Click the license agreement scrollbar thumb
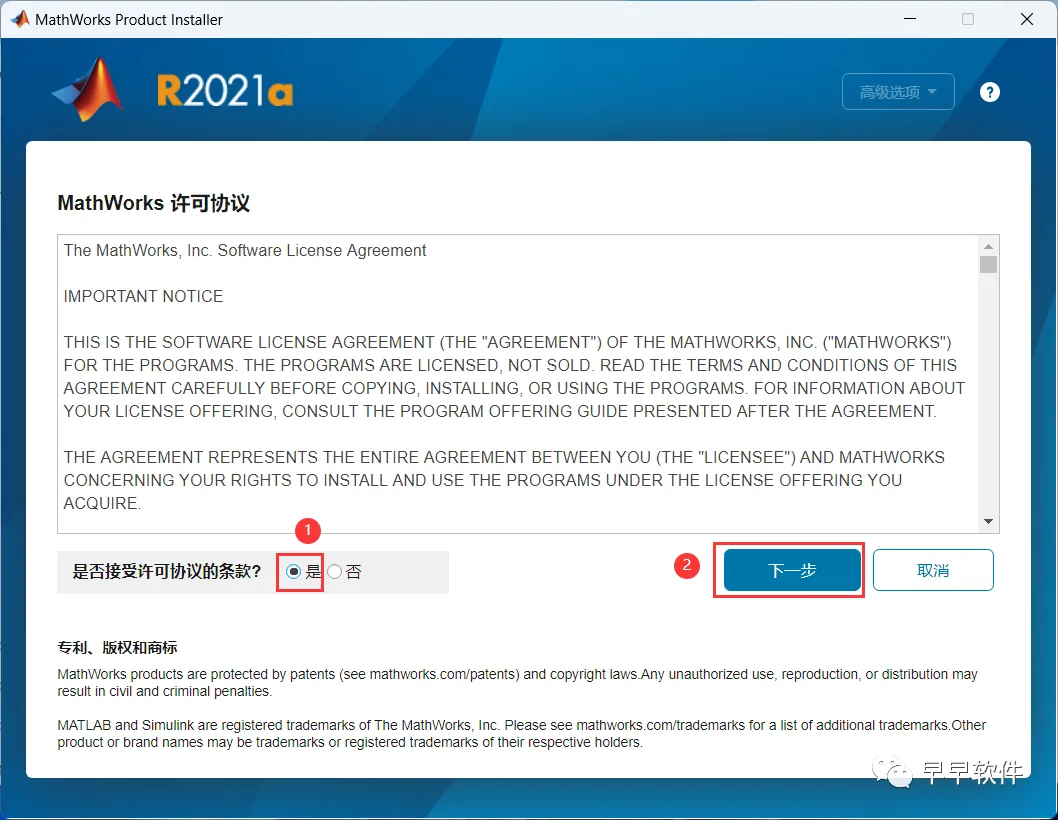 [x=988, y=264]
